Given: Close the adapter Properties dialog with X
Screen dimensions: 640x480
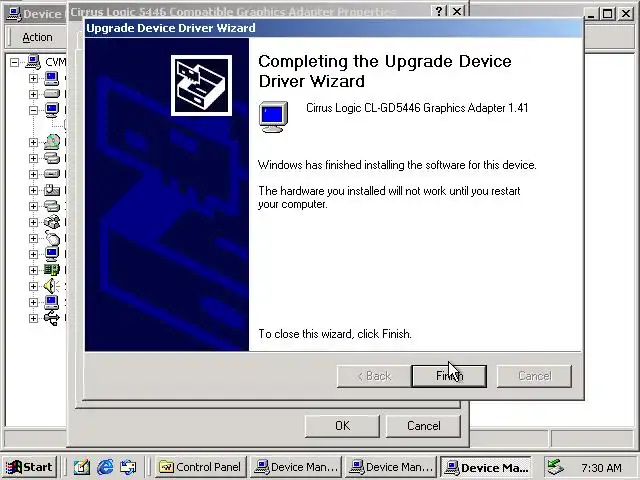Looking at the screenshot, I should click(x=457, y=11).
